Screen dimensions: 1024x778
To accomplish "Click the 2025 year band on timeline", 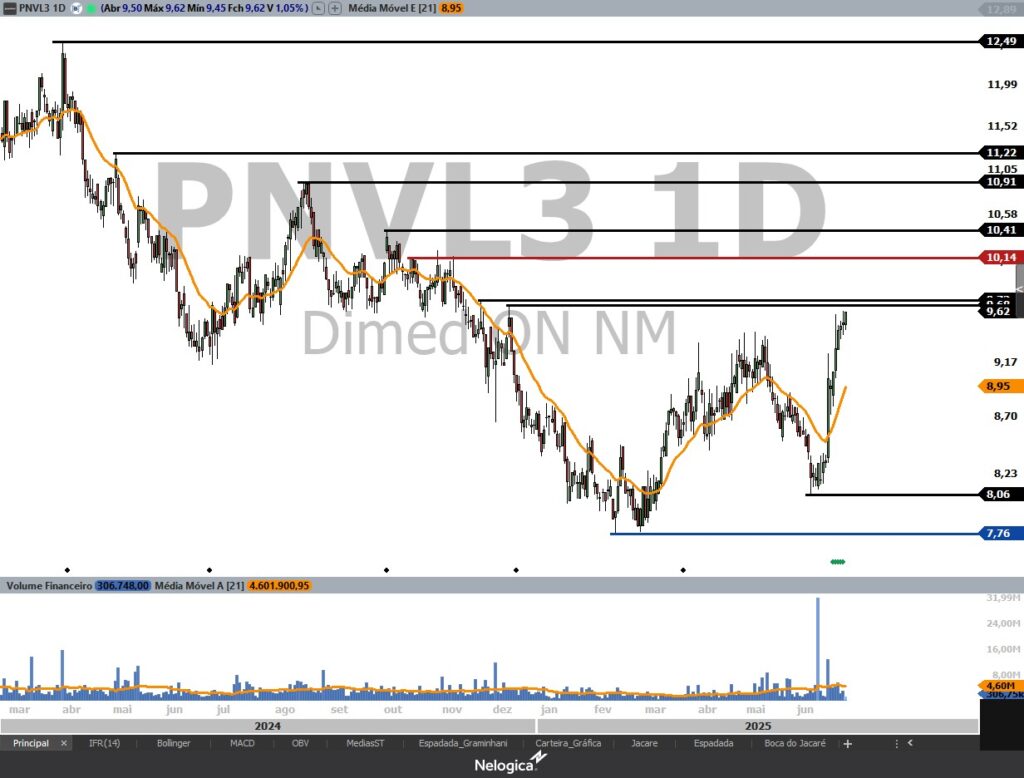I will pyautogui.click(x=758, y=726).
